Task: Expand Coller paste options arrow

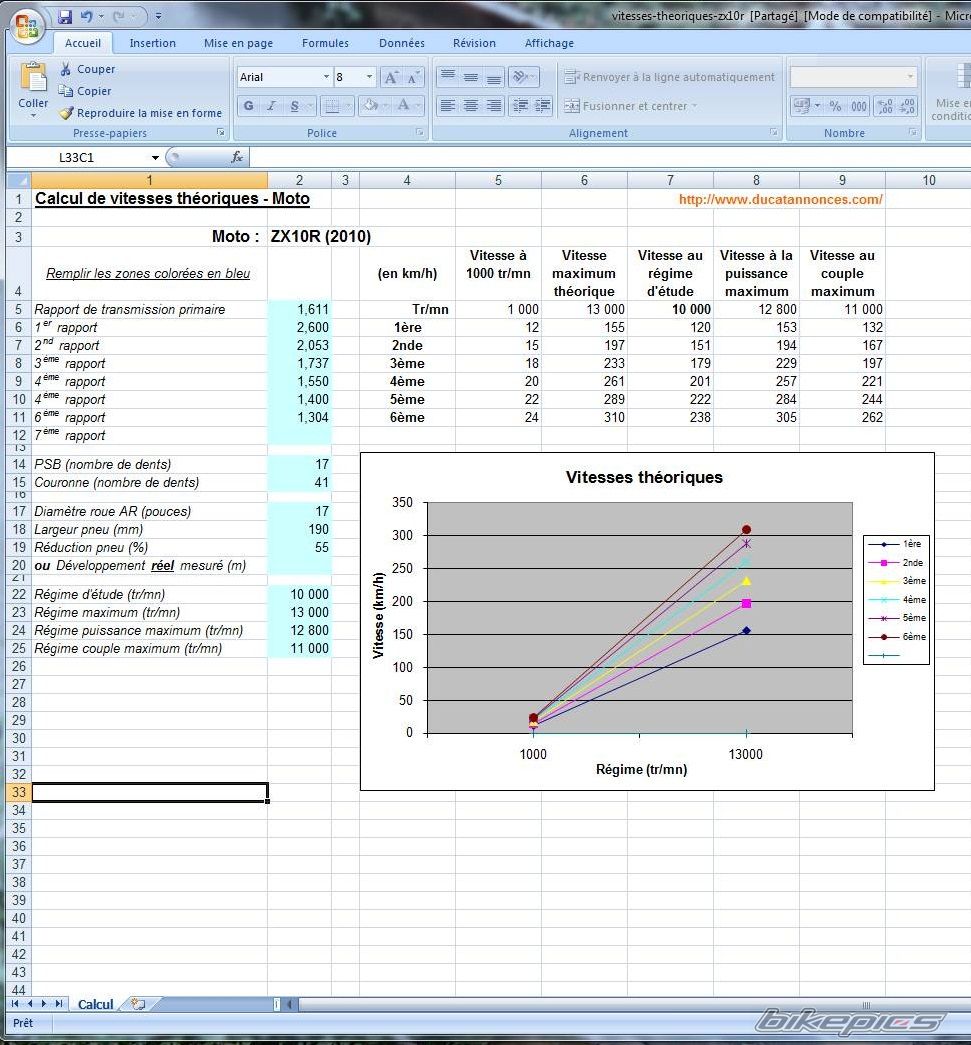Action: (x=33, y=116)
